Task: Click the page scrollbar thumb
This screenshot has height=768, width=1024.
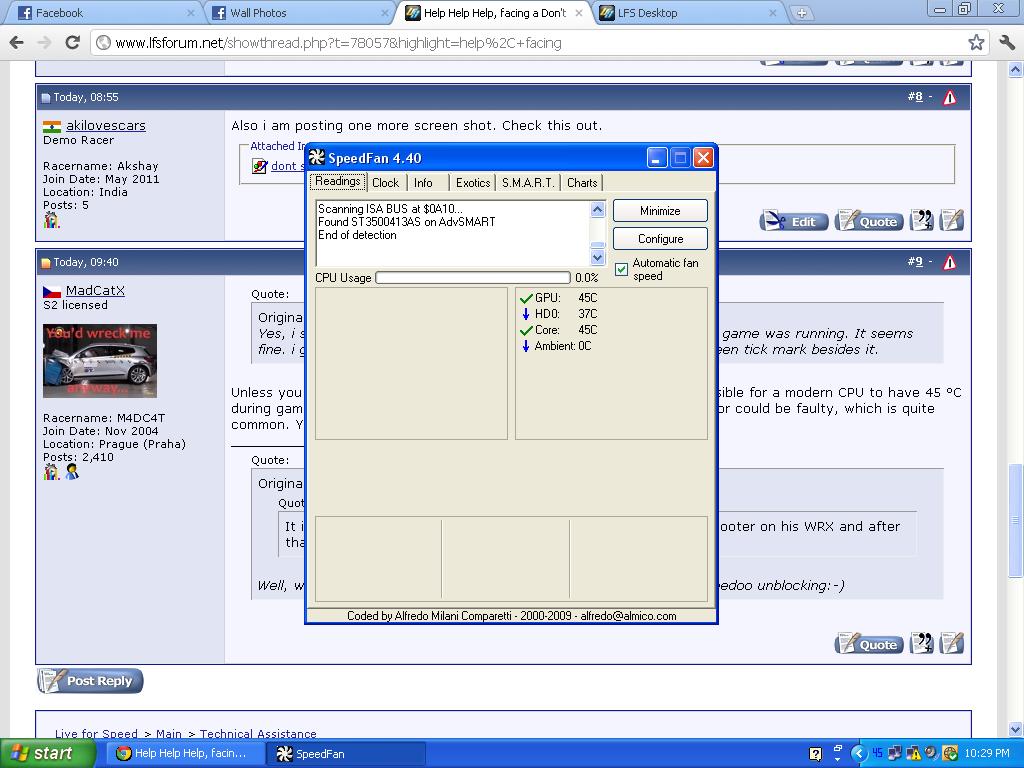Action: click(1016, 520)
